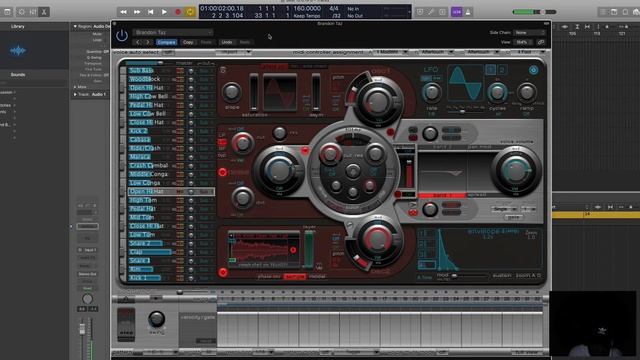Toggle the purple Count-in button
Screen dimensions: 640x360
click(456, 12)
